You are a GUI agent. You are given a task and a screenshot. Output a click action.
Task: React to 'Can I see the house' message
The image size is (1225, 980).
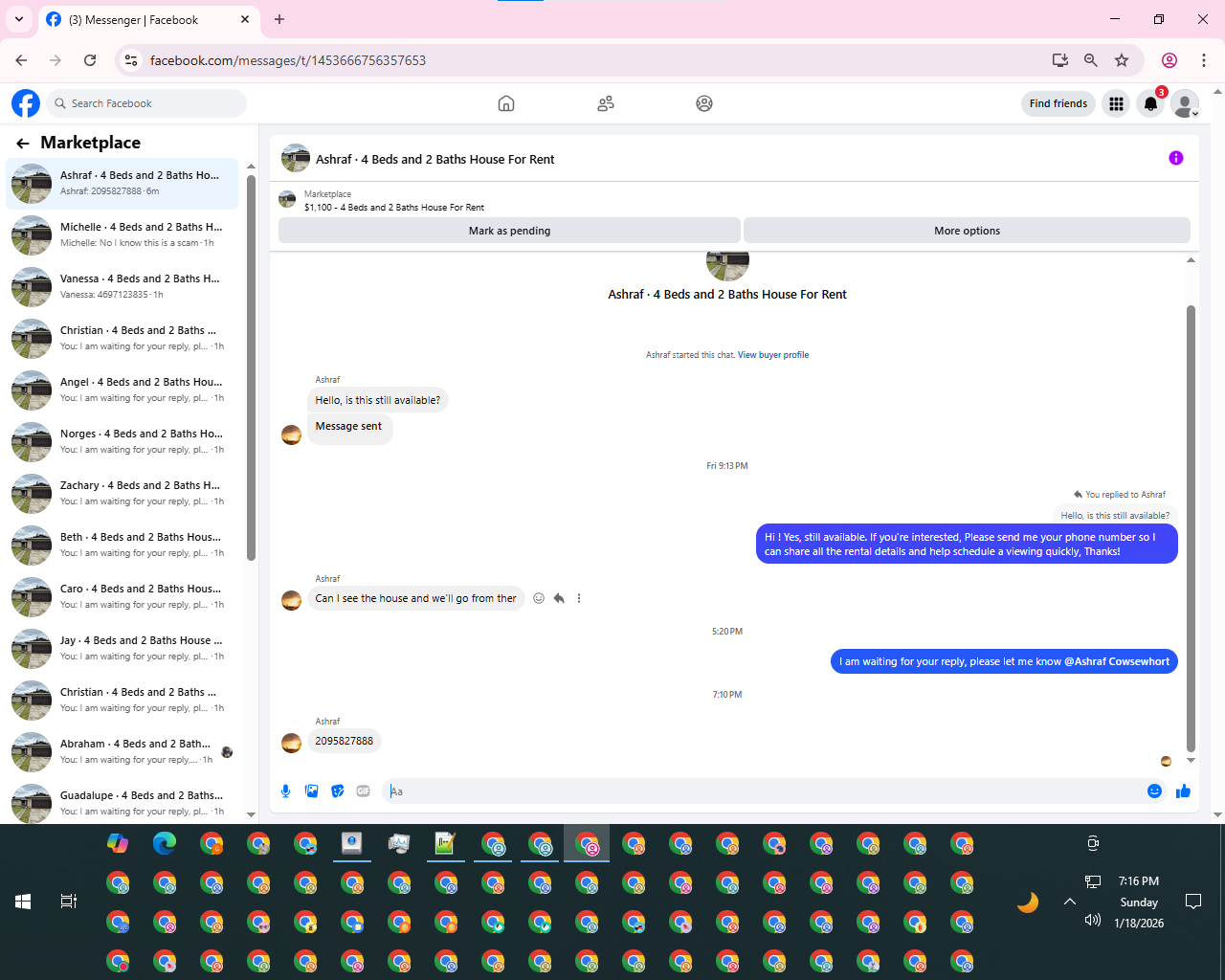pyautogui.click(x=539, y=598)
